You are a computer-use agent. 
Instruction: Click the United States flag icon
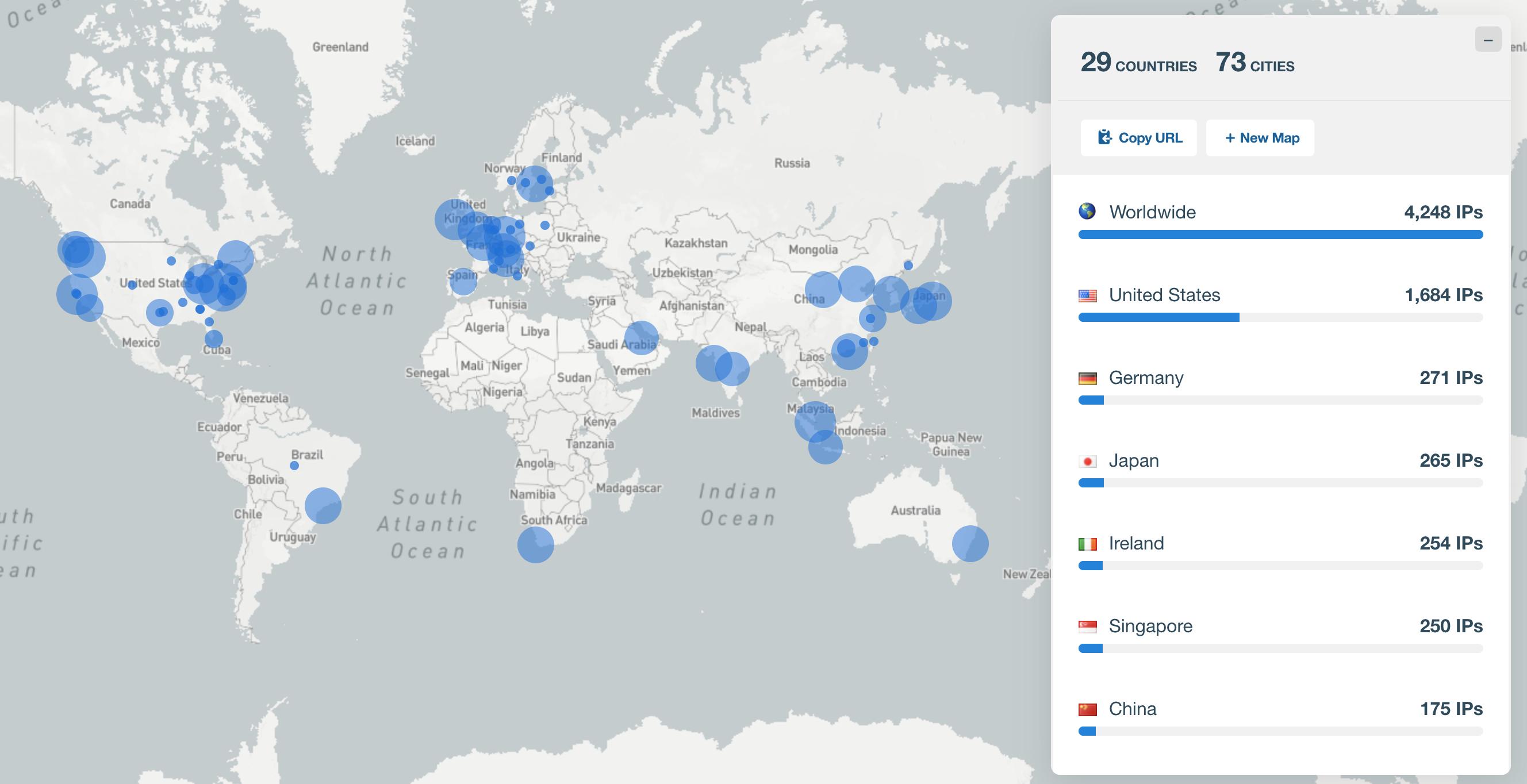tap(1087, 295)
